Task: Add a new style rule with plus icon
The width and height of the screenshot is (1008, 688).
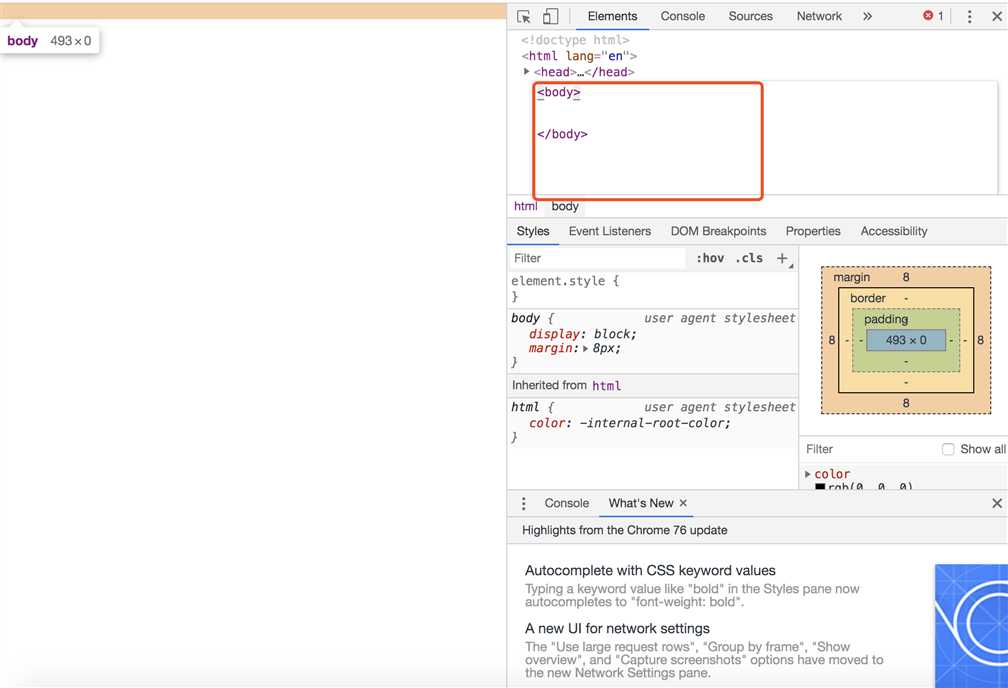Action: [783, 258]
